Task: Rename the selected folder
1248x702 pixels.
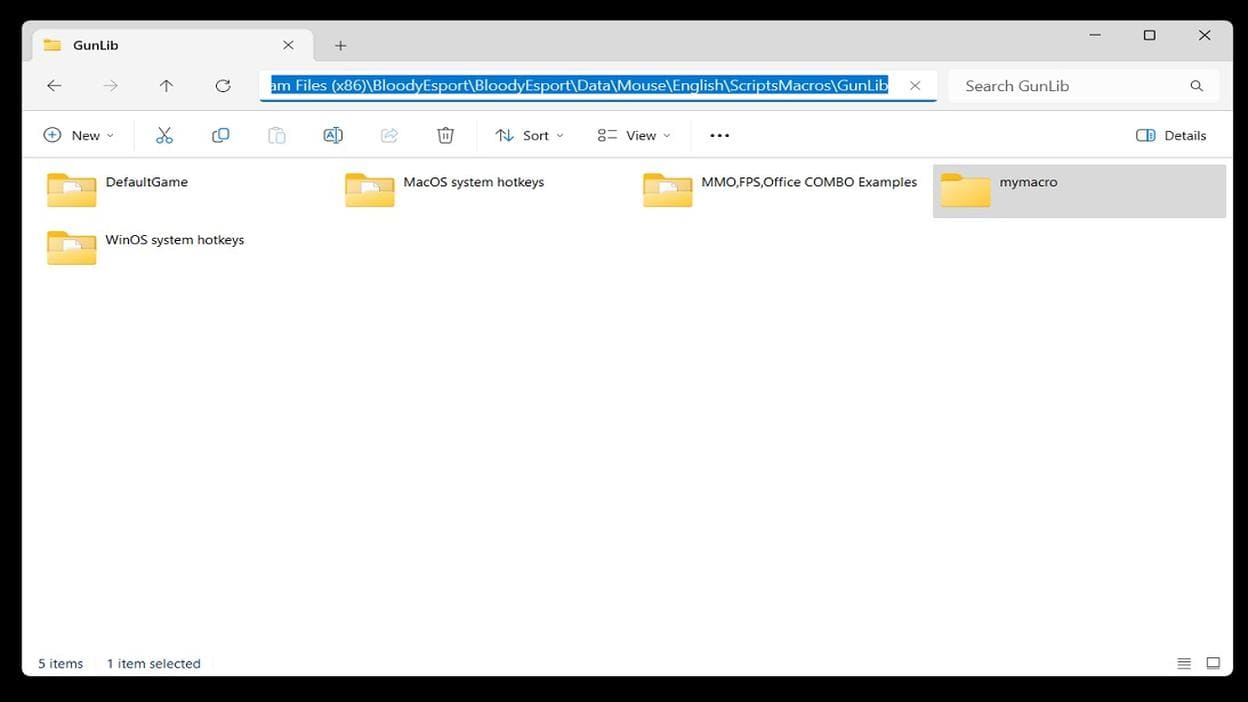Action: click(333, 135)
